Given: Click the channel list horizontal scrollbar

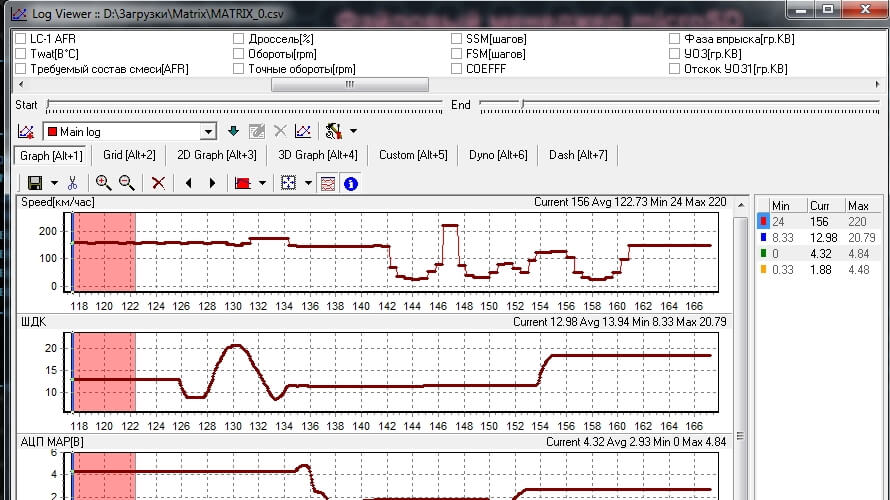Looking at the screenshot, I should (350, 85).
